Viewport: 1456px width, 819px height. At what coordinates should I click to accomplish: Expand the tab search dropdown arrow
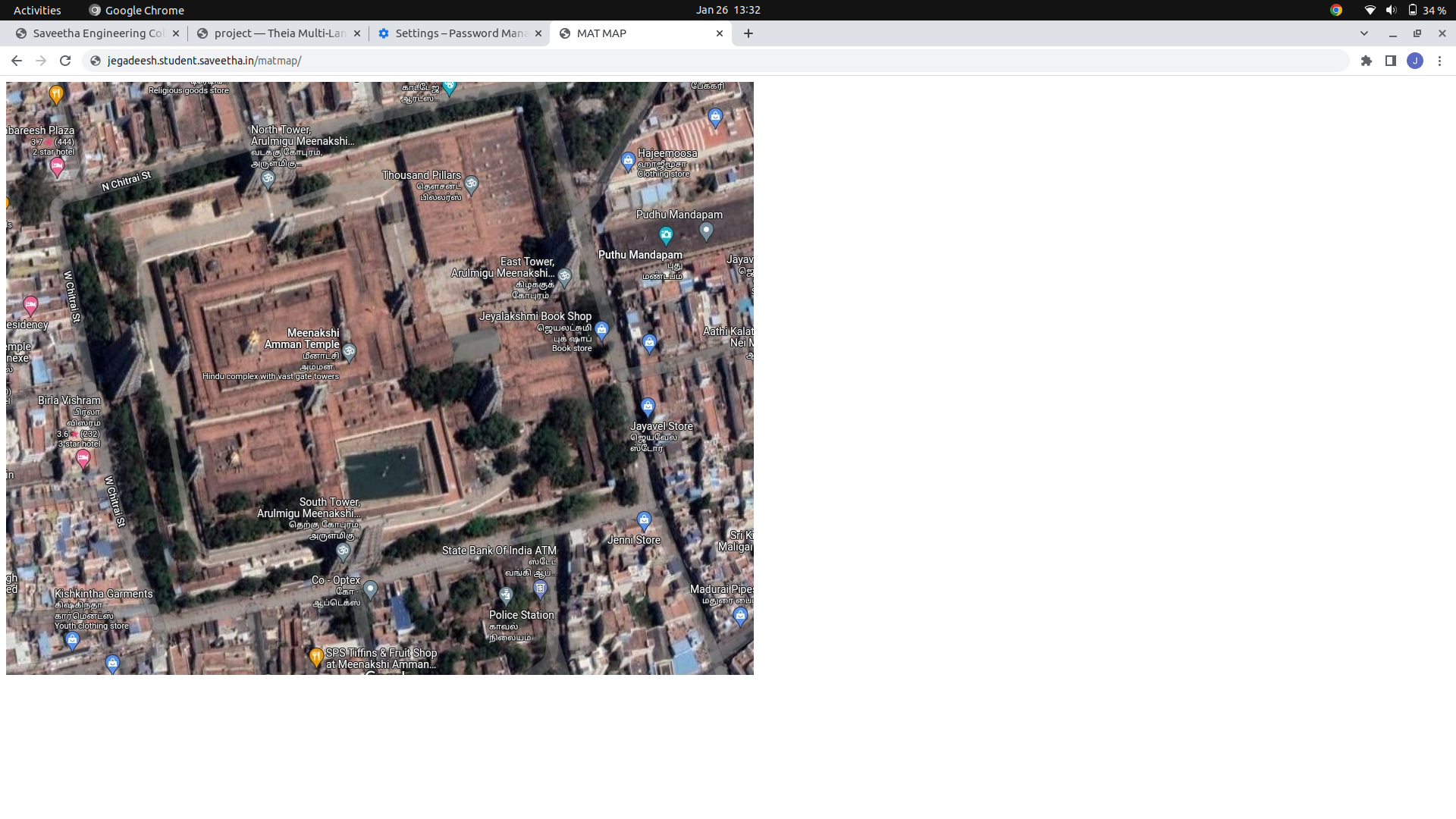point(1363,33)
